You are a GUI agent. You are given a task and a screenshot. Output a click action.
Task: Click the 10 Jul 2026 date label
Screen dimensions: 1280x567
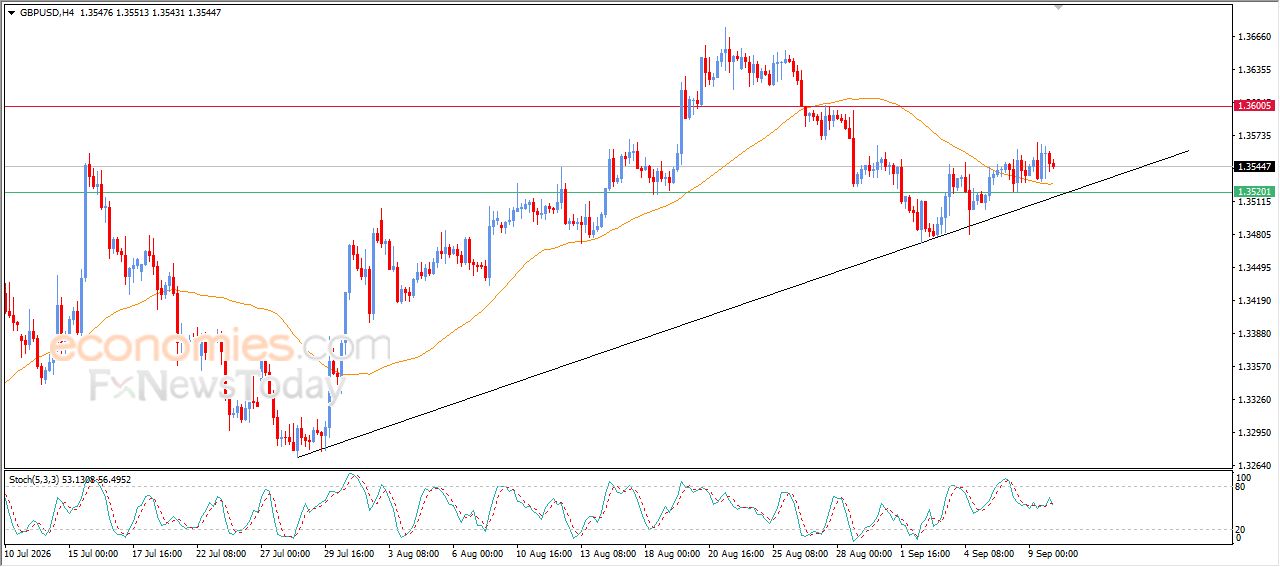pyautogui.click(x=28, y=553)
